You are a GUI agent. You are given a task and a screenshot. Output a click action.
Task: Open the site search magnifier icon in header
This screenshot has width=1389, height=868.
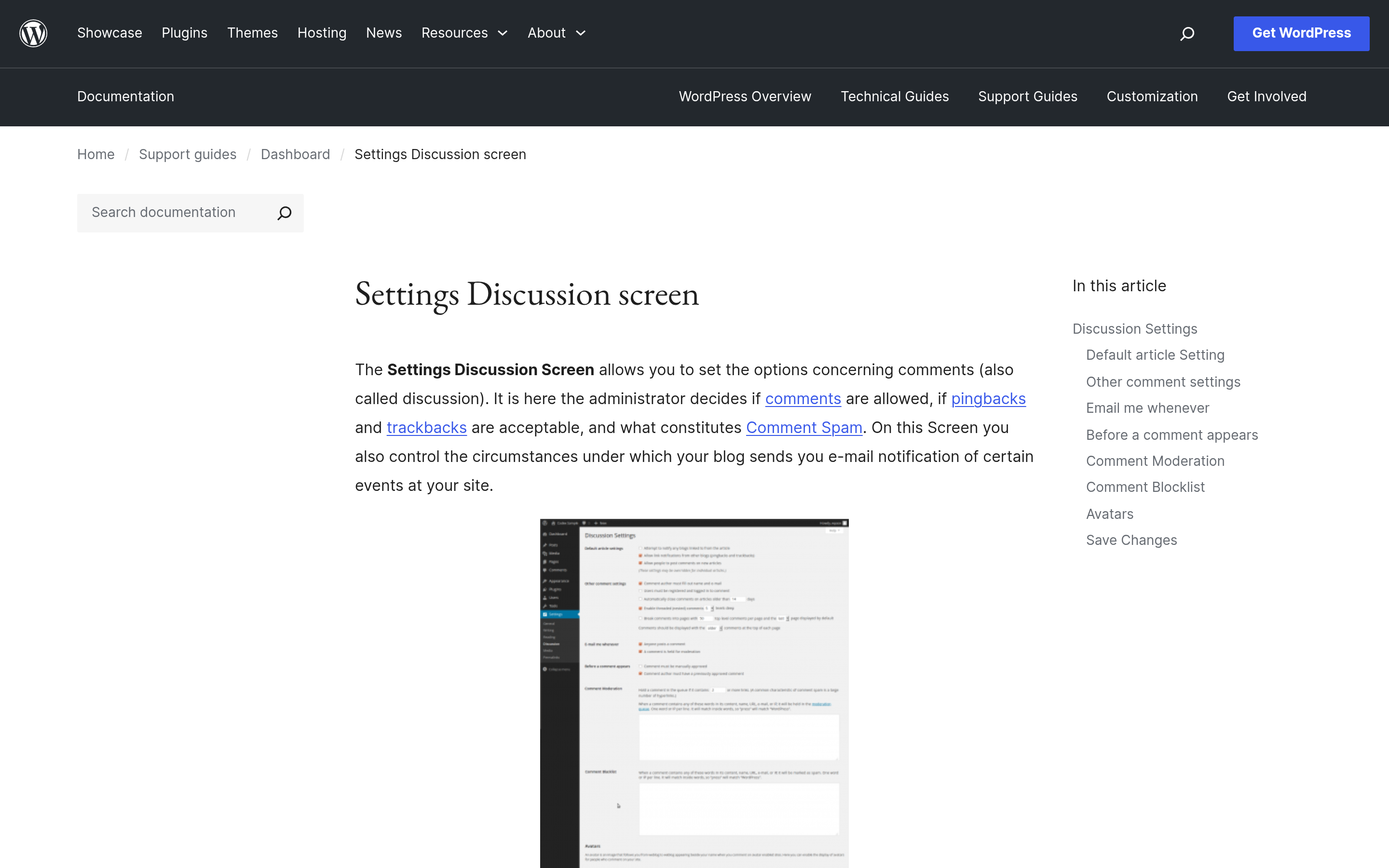coord(1187,34)
